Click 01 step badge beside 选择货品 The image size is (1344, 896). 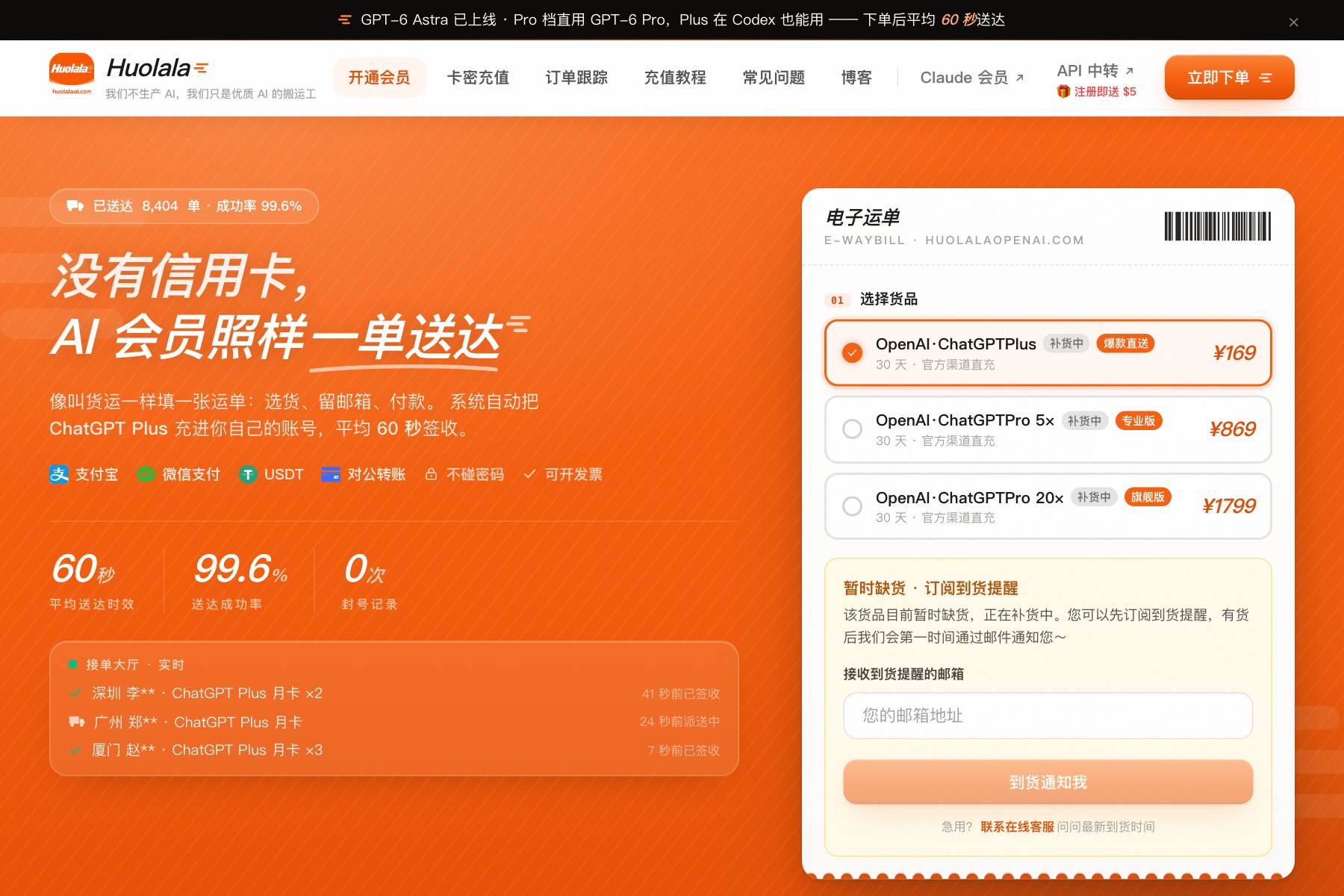point(837,300)
